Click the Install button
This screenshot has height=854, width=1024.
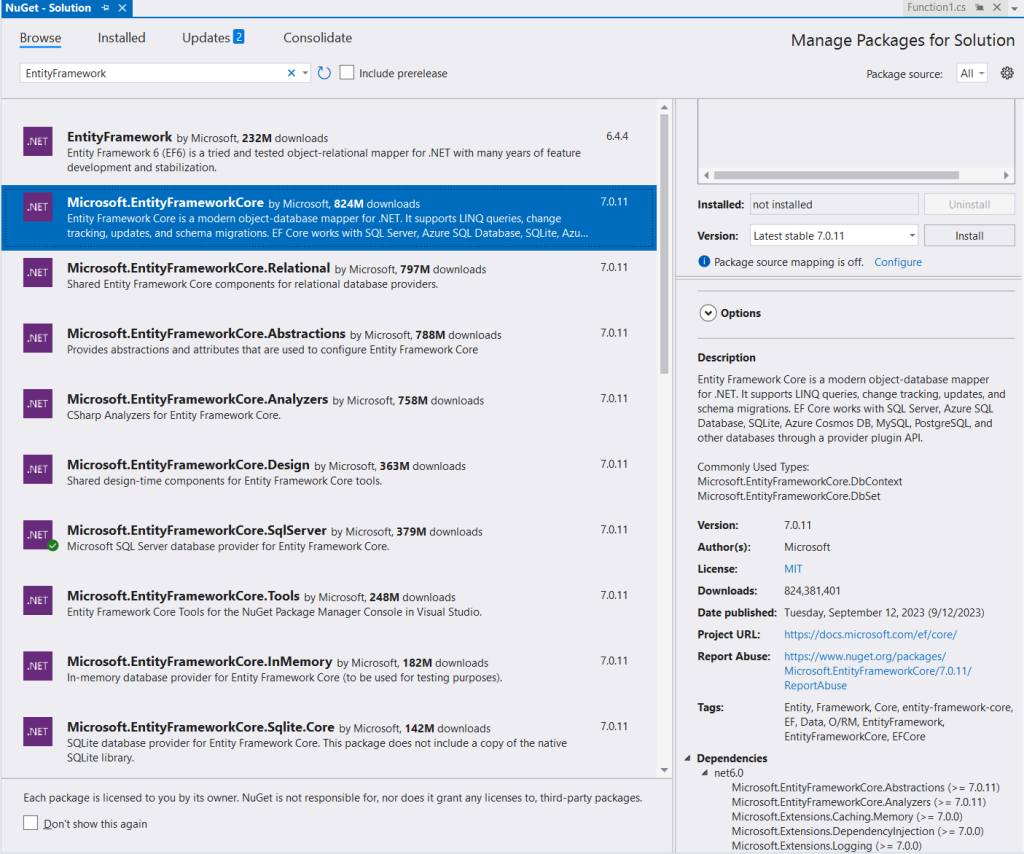click(x=969, y=236)
